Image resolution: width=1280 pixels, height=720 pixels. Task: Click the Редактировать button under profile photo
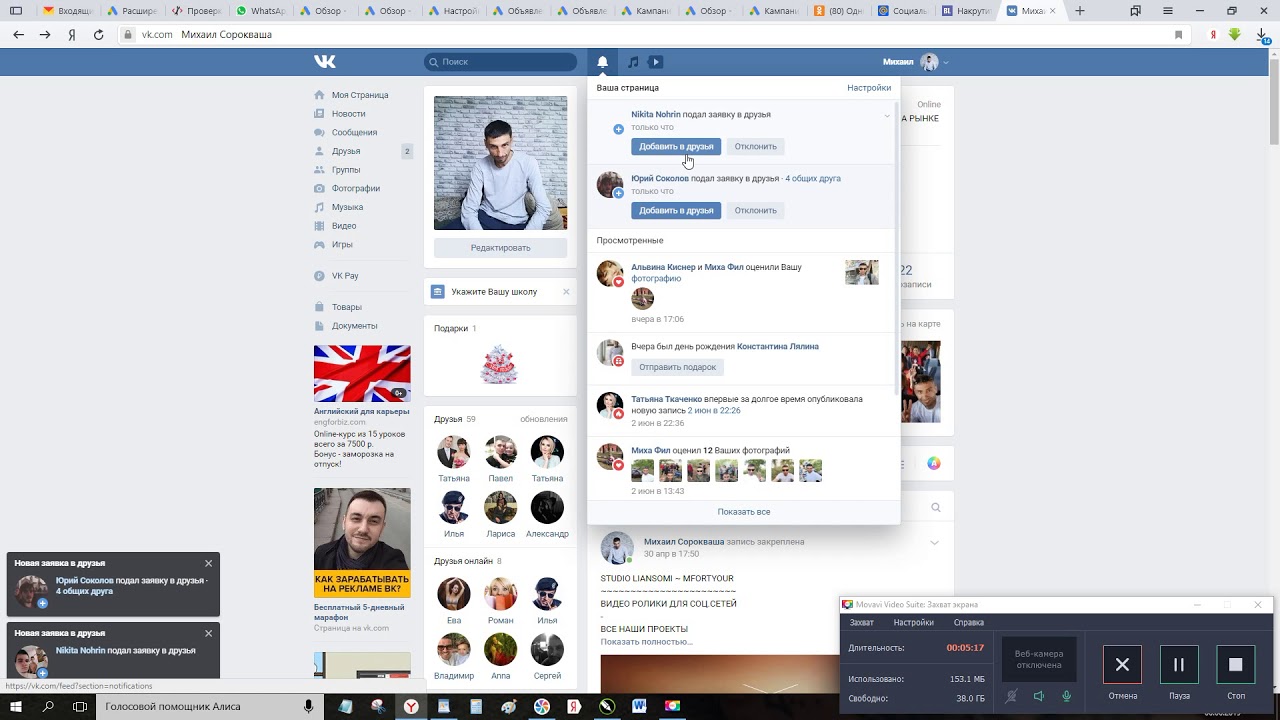coord(500,248)
